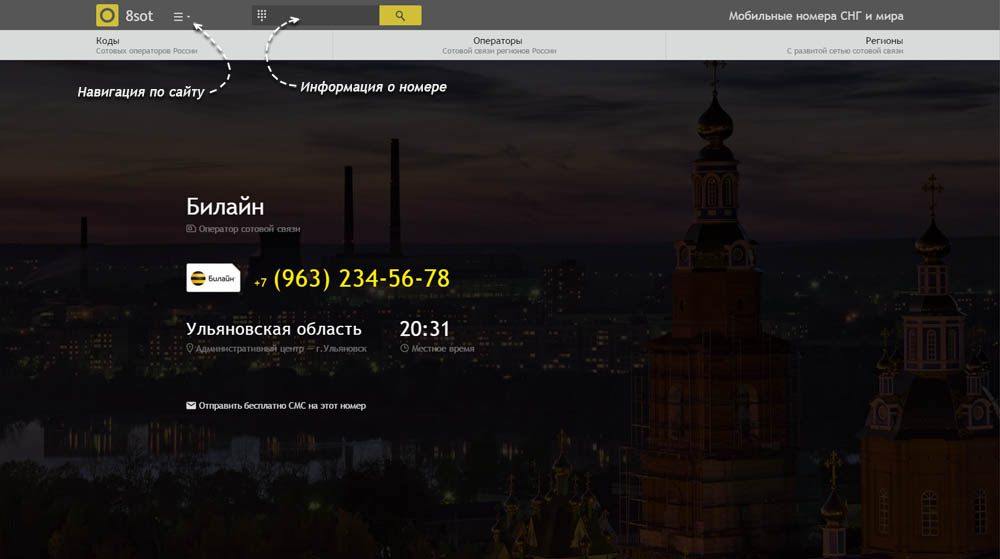Click the dial pad icon in the search field
This screenshot has height=559, width=1000.
tap(261, 15)
